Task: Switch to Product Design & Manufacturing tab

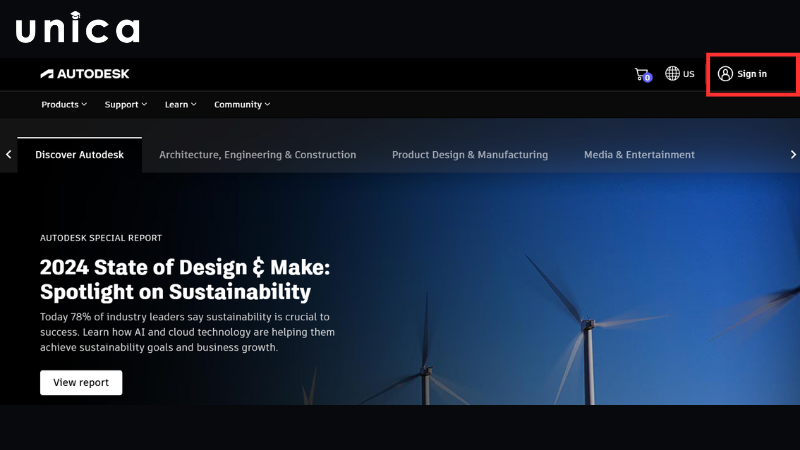Action: (x=470, y=155)
